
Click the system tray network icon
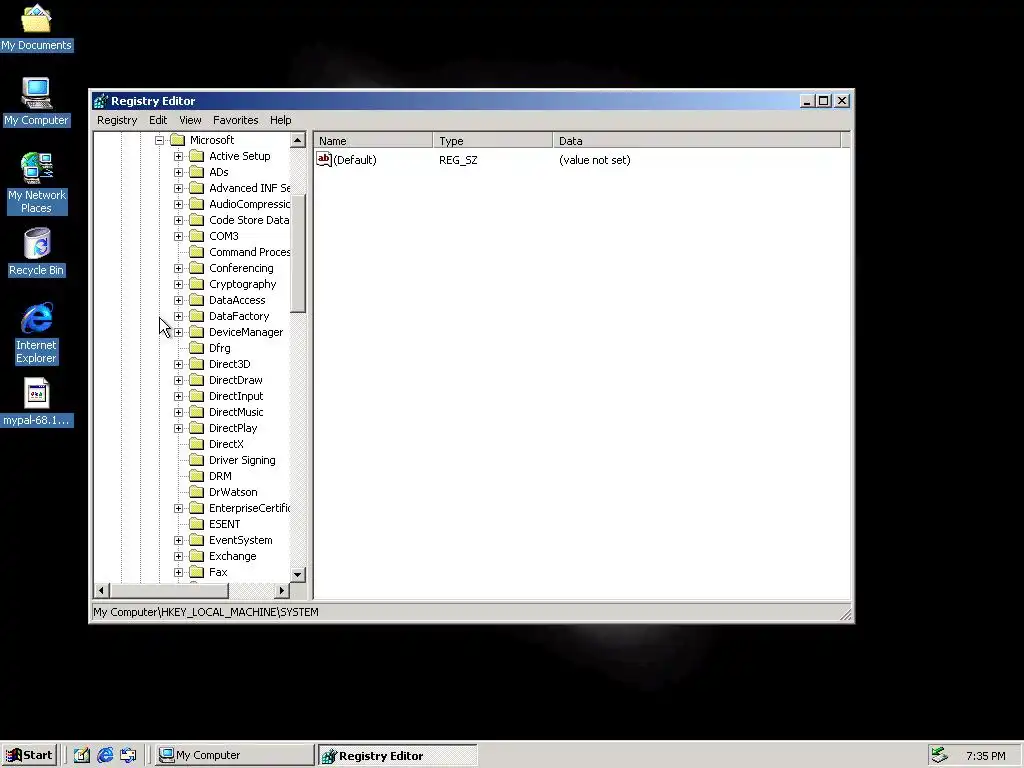click(939, 755)
